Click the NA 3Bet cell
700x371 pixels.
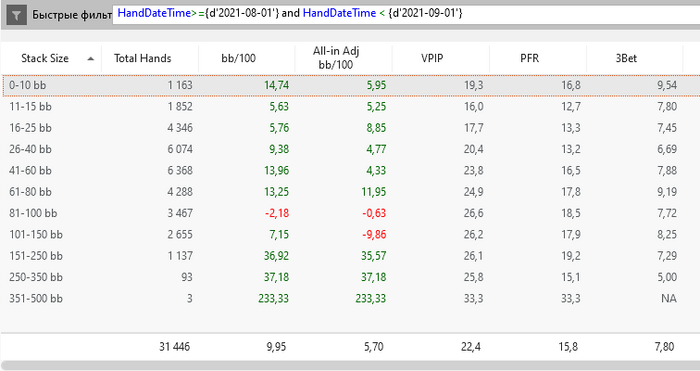669,299
